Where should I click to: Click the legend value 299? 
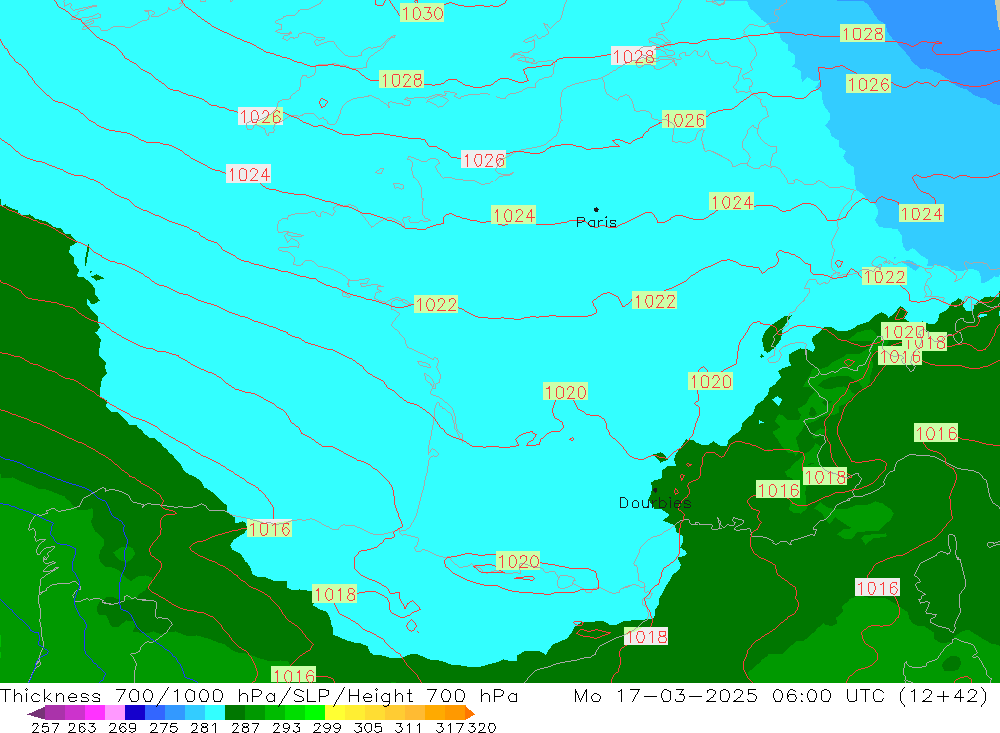coord(327,727)
